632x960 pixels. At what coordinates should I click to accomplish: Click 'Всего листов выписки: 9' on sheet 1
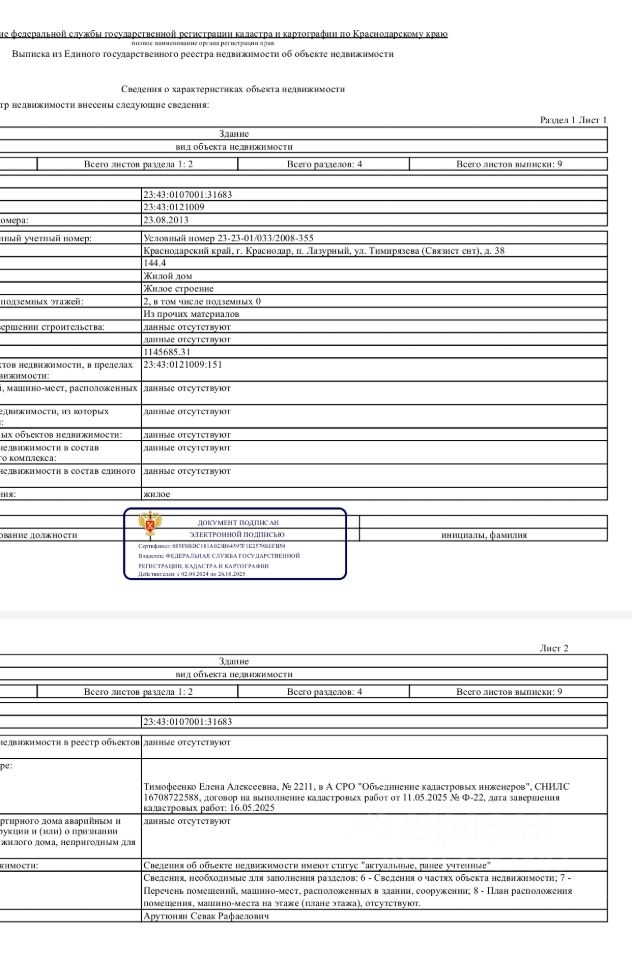point(509,164)
